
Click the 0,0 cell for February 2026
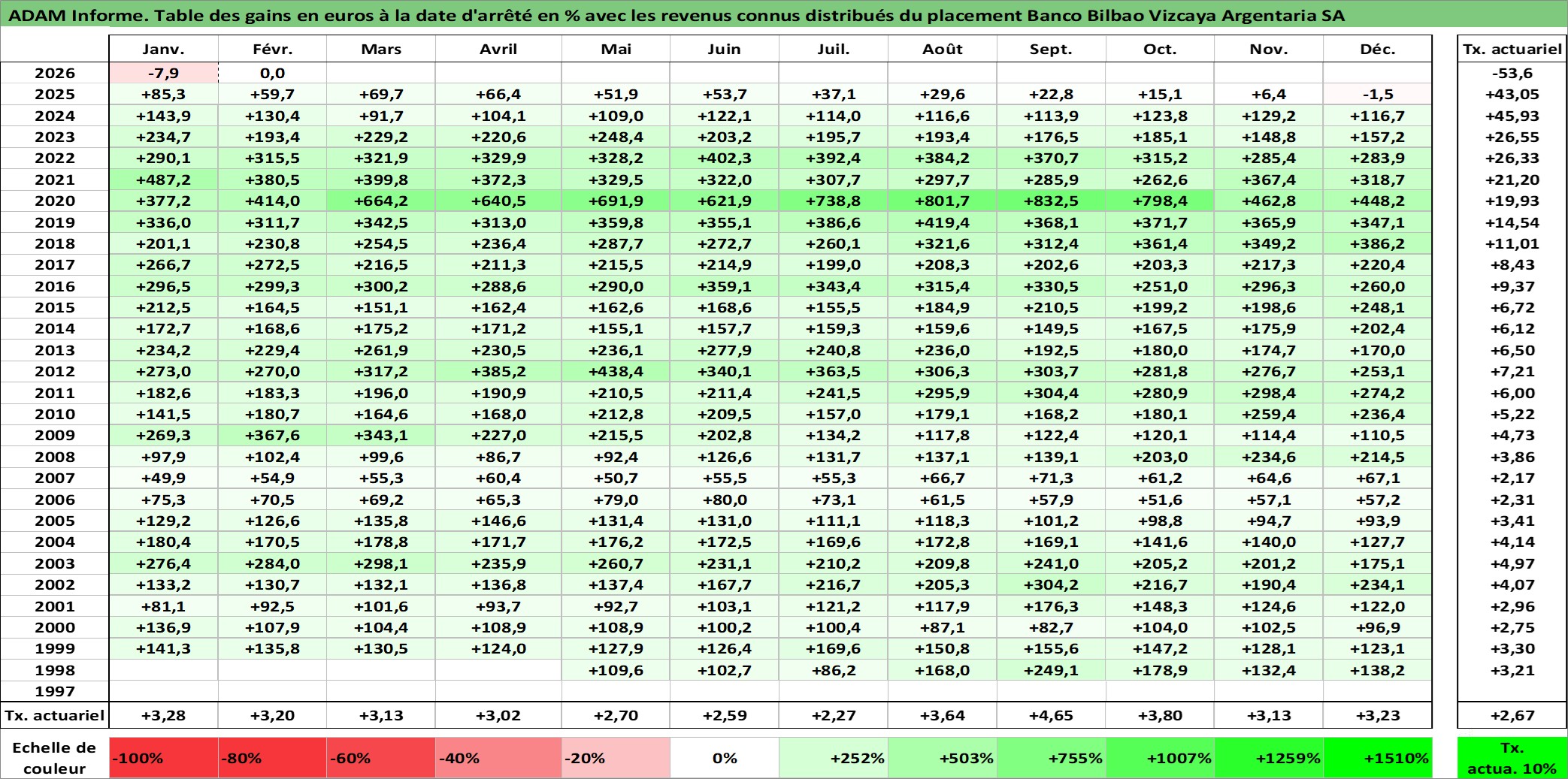pos(273,73)
